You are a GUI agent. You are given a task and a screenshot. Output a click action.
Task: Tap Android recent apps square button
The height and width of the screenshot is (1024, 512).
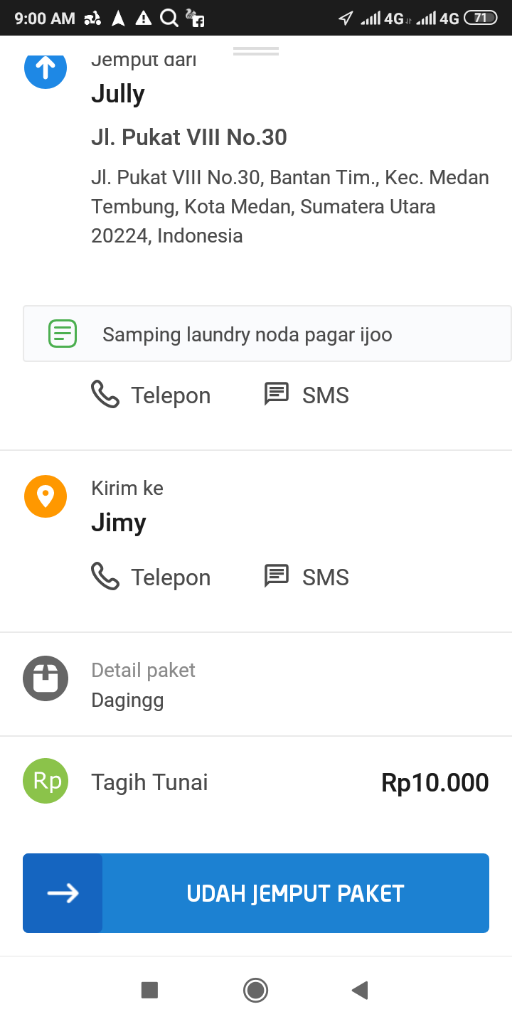tap(150, 990)
